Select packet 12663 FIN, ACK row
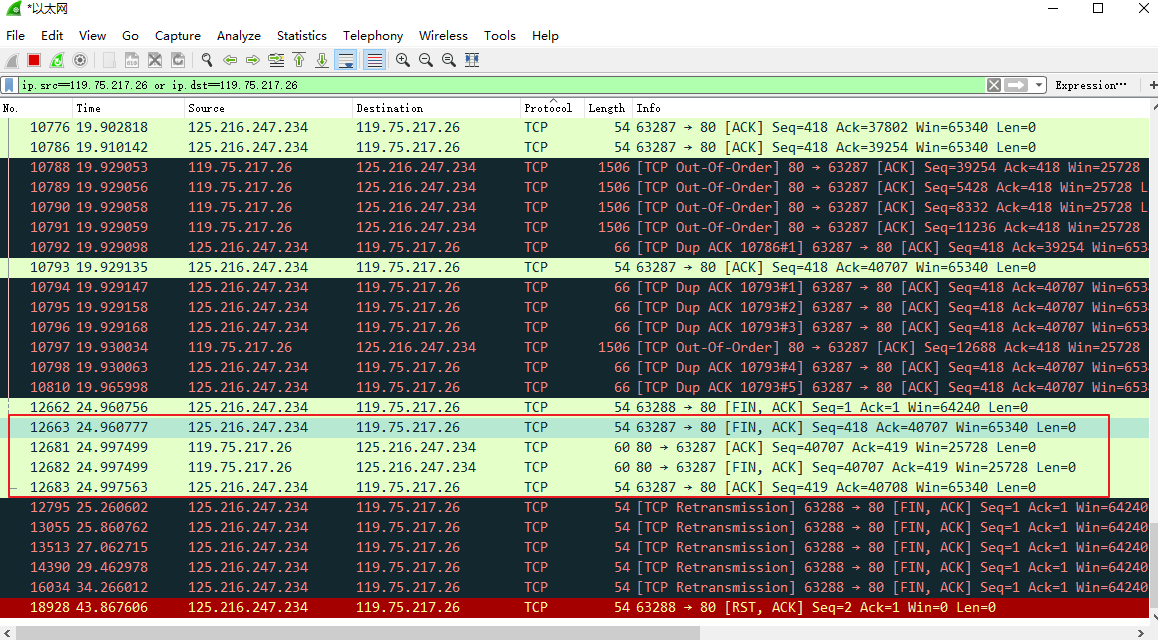The width and height of the screenshot is (1158, 640). click(575, 427)
